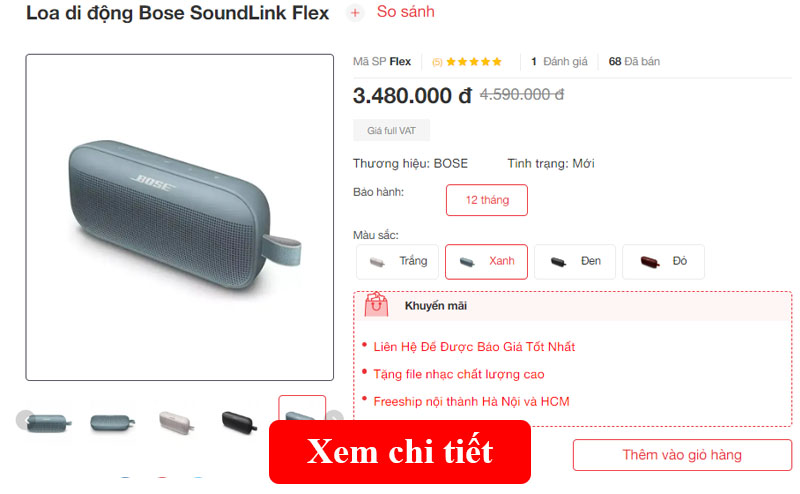
Task: Click the main Bose speaker product image
Action: pos(180,217)
